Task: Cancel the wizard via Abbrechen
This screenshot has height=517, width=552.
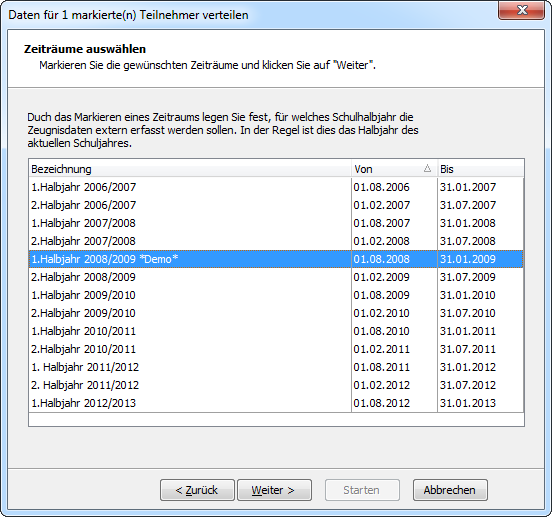Action: pyautogui.click(x=450, y=490)
